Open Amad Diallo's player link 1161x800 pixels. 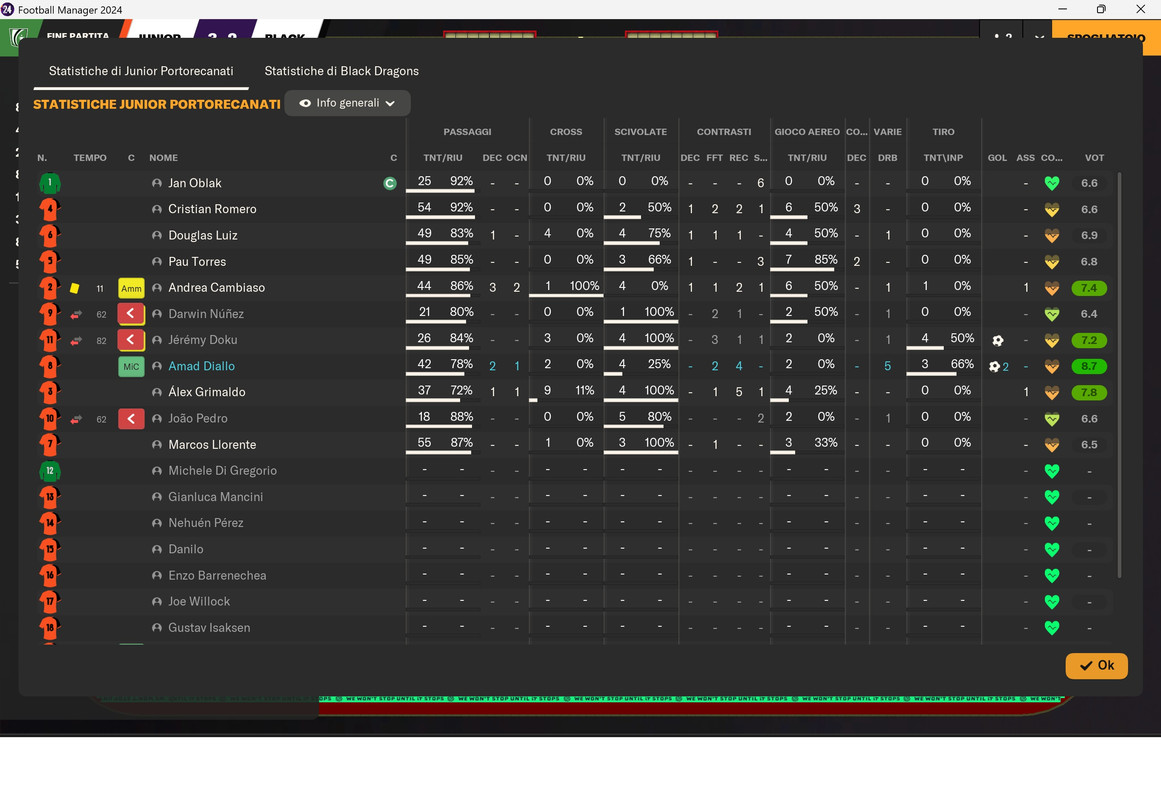tap(201, 366)
